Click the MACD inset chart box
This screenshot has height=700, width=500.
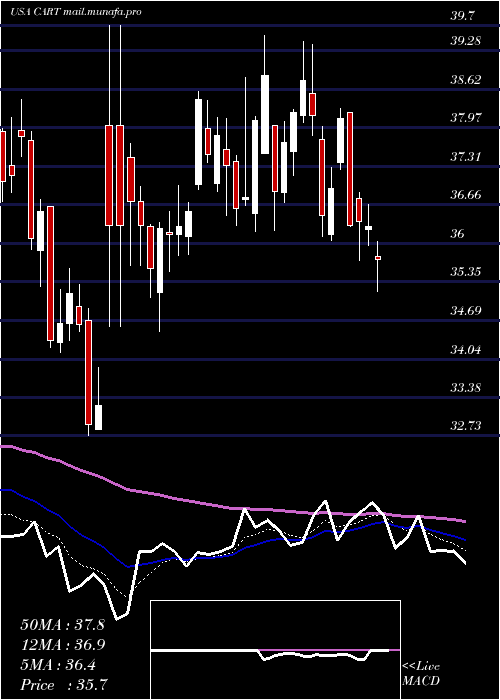pyautogui.click(x=275, y=650)
